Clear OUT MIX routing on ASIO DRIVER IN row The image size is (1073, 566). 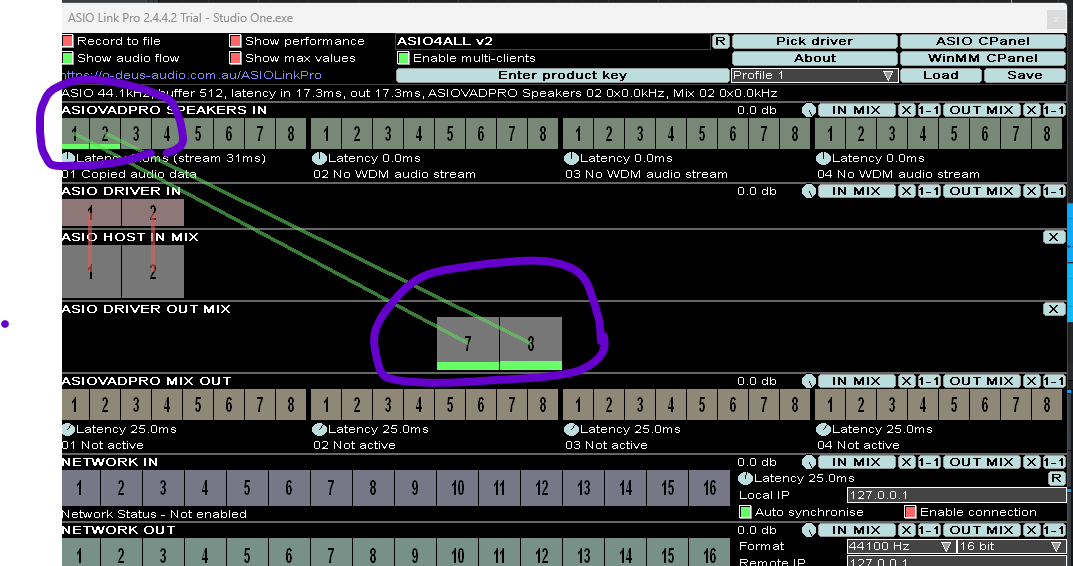(1031, 191)
